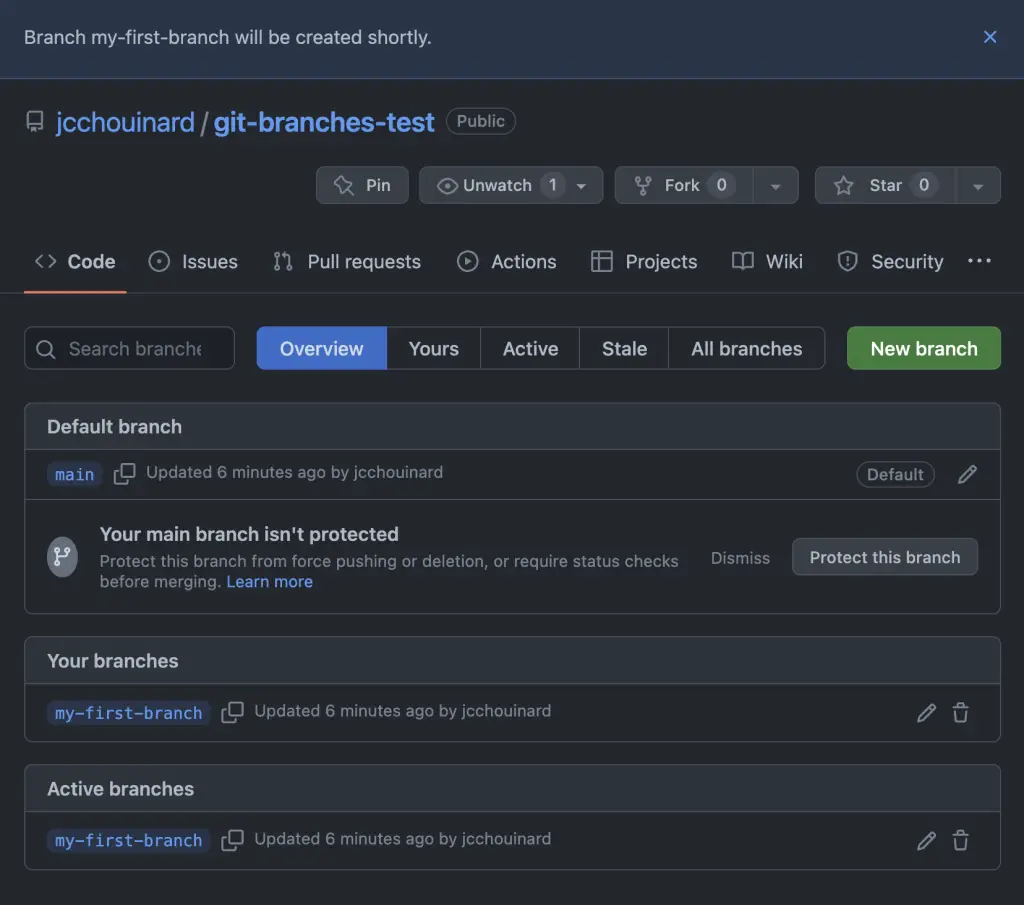Click "Your main branch isn't protected" heading
Viewport: 1024px width, 905px height.
click(249, 534)
